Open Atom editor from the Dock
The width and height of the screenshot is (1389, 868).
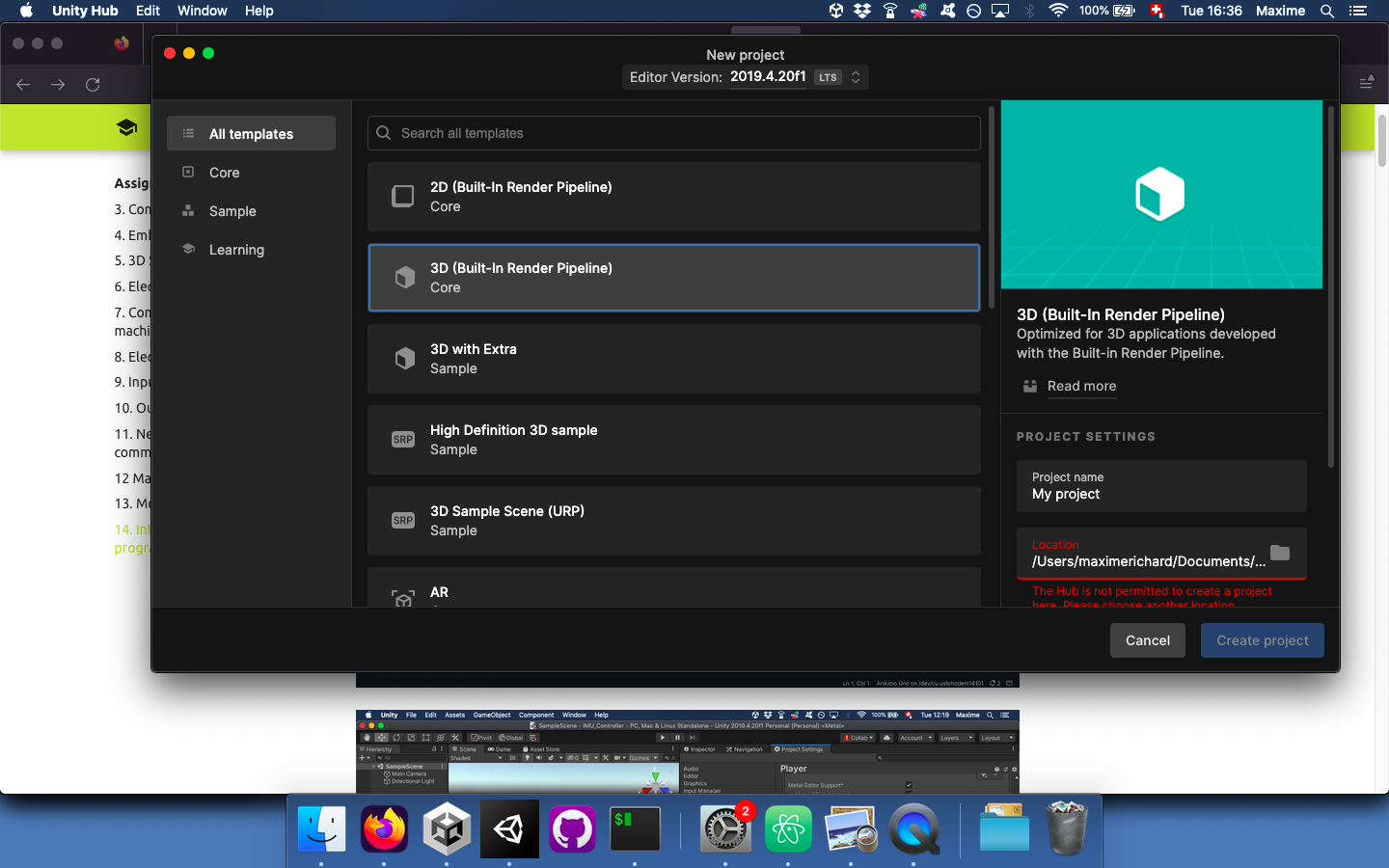[788, 827]
